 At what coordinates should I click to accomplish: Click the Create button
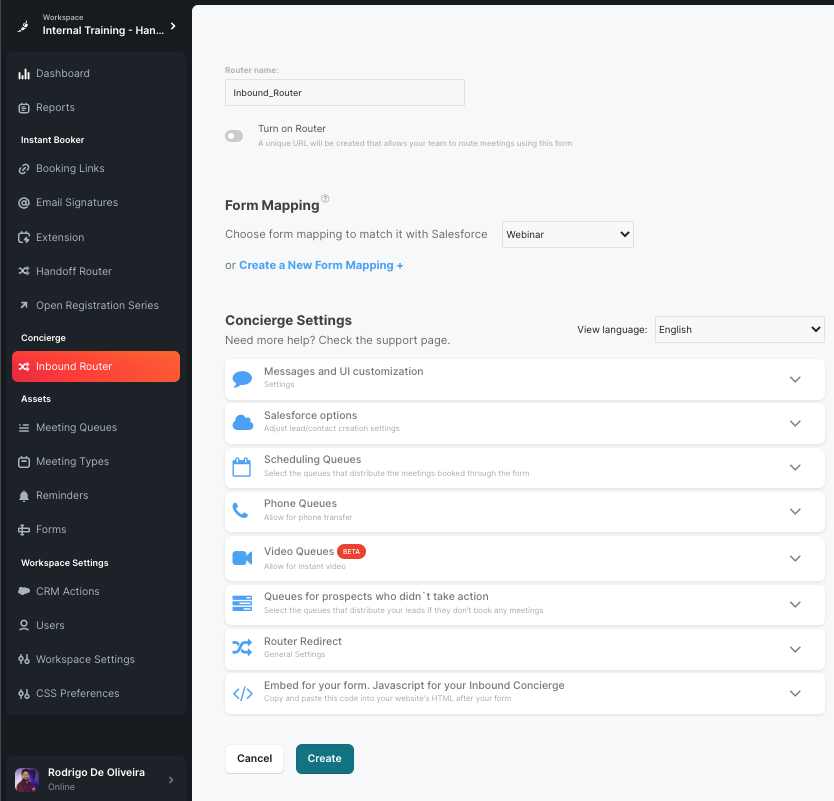(x=324, y=758)
